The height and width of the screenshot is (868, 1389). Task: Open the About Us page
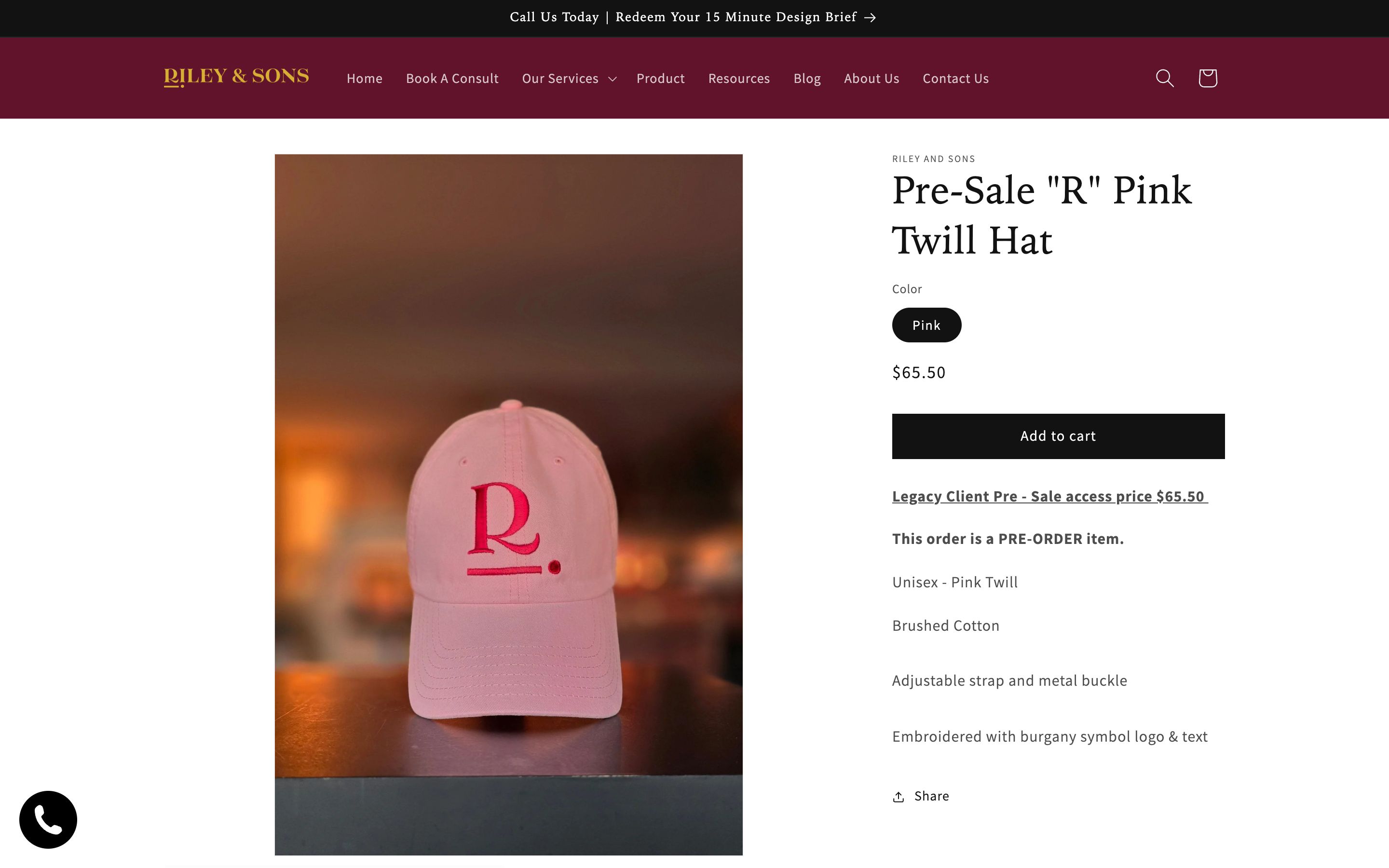pyautogui.click(x=871, y=79)
